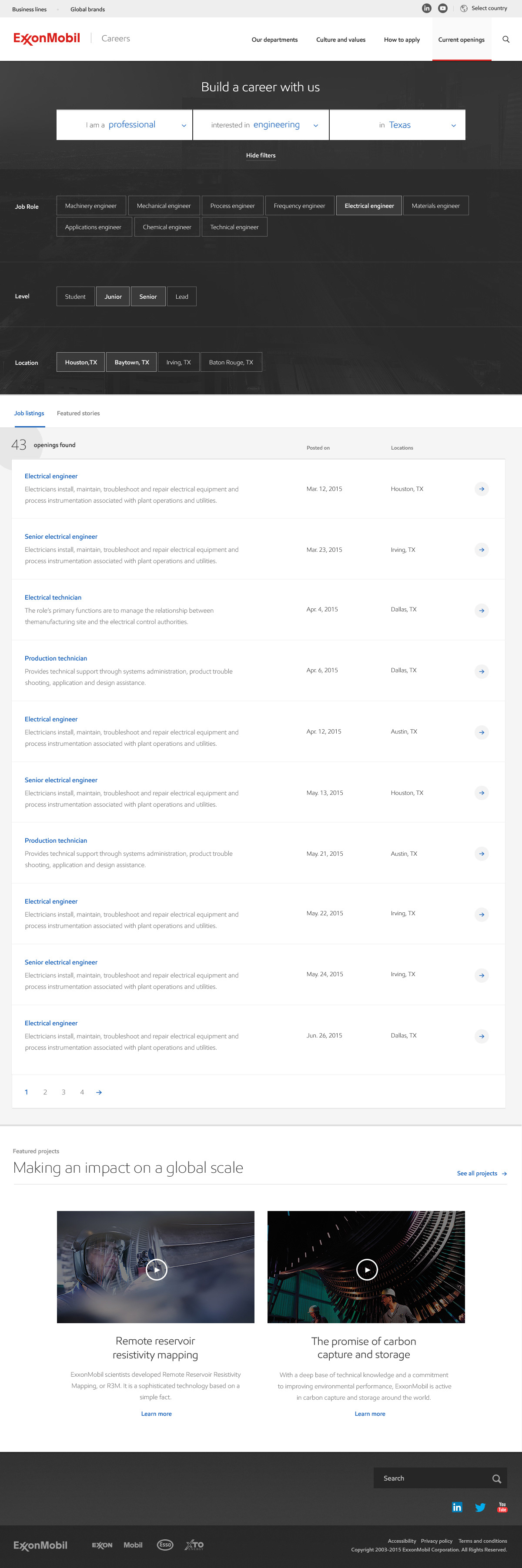Expand the 'in Texas' location dropdown
Viewport: 522px width, 1568px height.
tap(397, 125)
